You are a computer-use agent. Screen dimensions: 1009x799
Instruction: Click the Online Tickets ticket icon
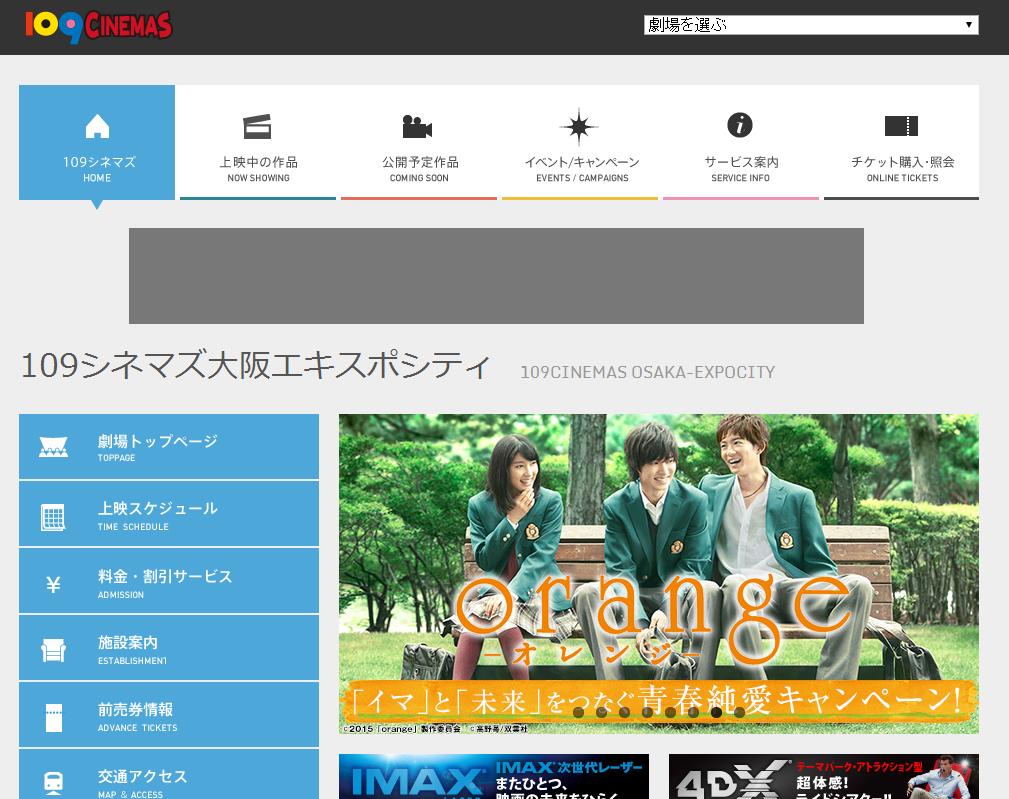(901, 126)
